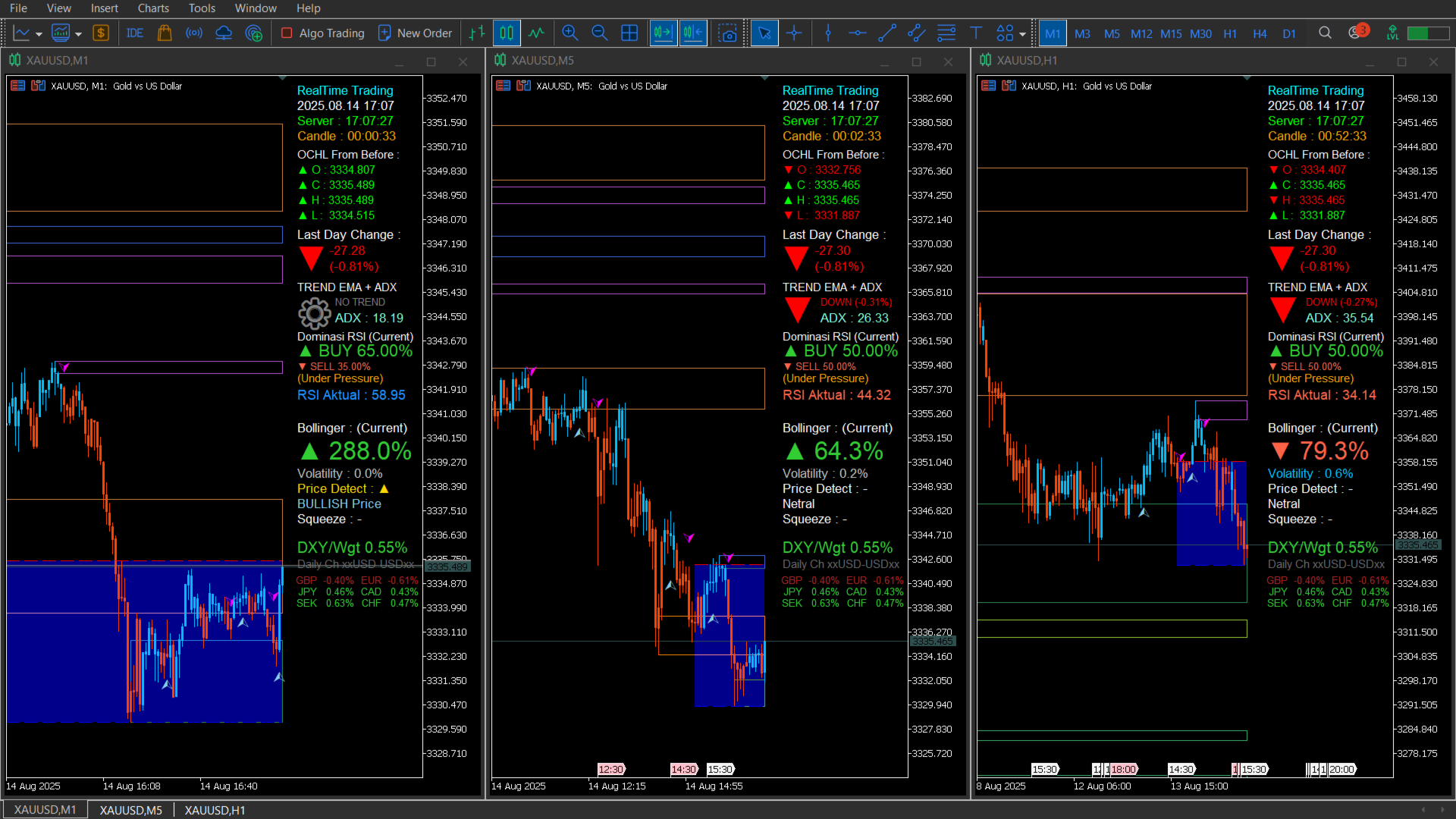Select the M3 timeframe

[1082, 34]
